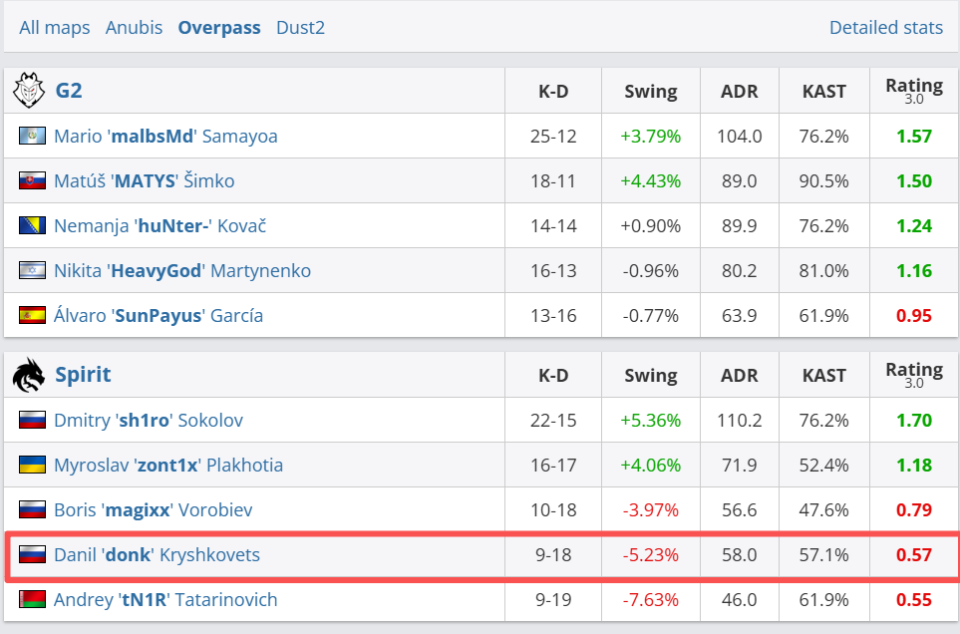Open Dmitry 'sh1ro' Sokolov's player profile

[148, 420]
